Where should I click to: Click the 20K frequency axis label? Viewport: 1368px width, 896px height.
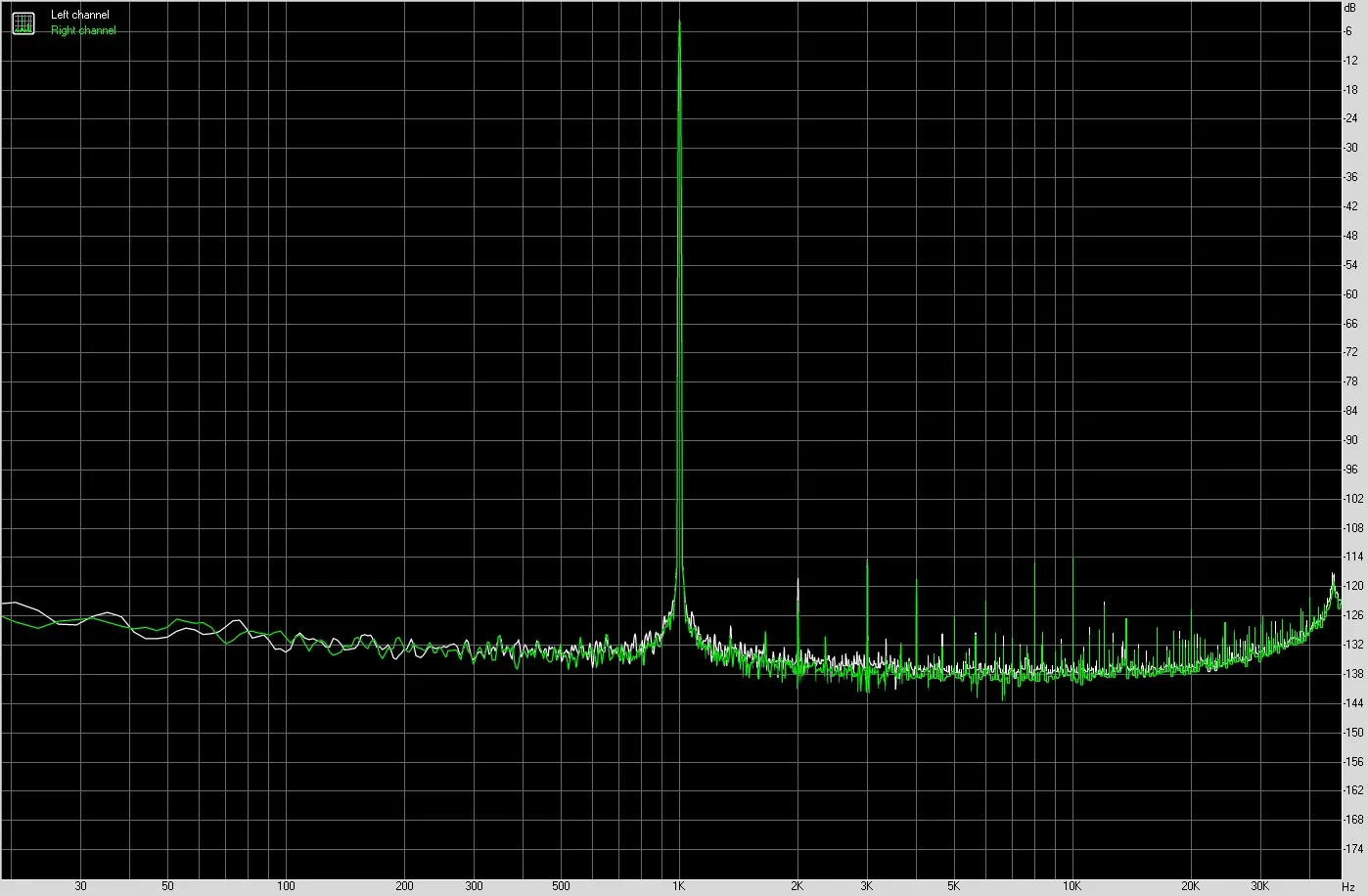1190,886
